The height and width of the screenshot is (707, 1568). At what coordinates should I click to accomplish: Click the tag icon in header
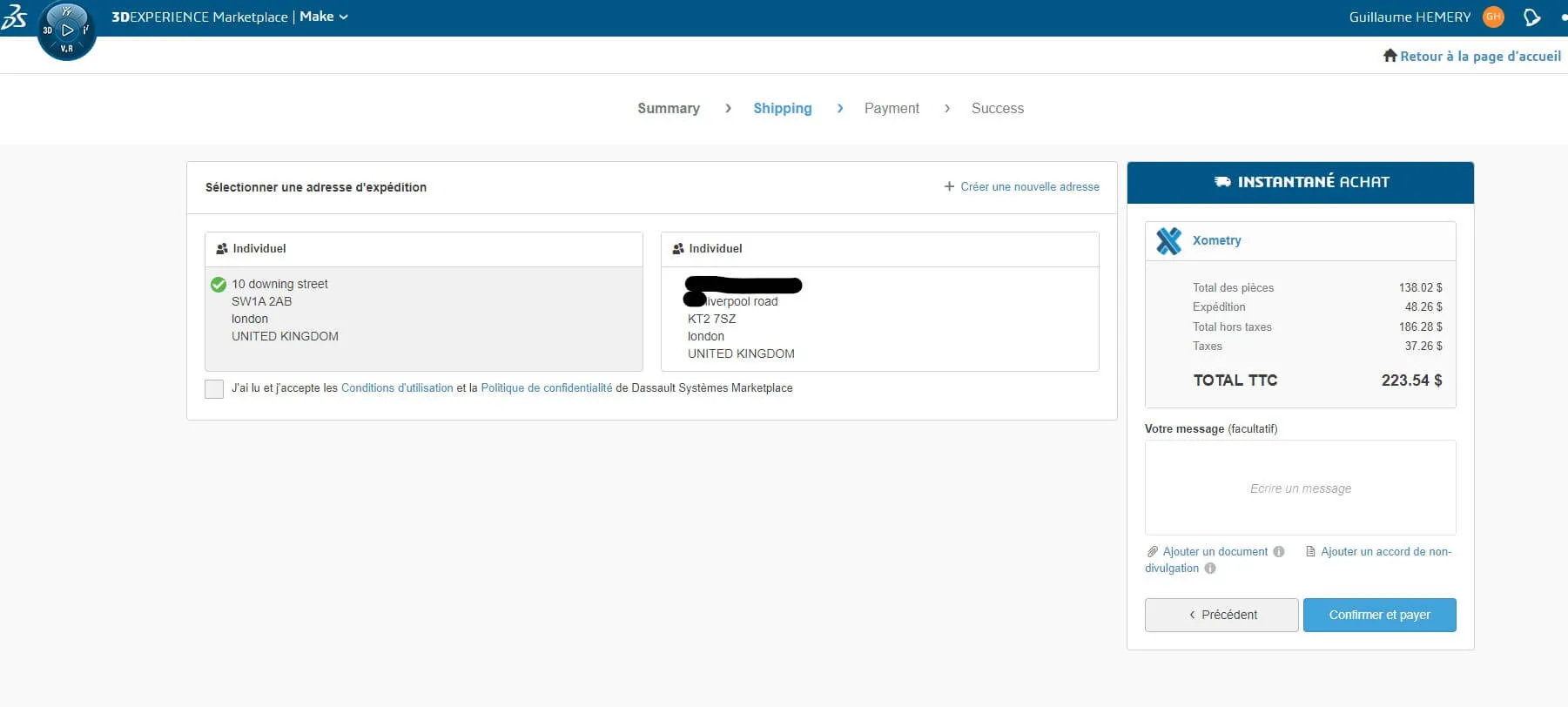[x=1531, y=17]
